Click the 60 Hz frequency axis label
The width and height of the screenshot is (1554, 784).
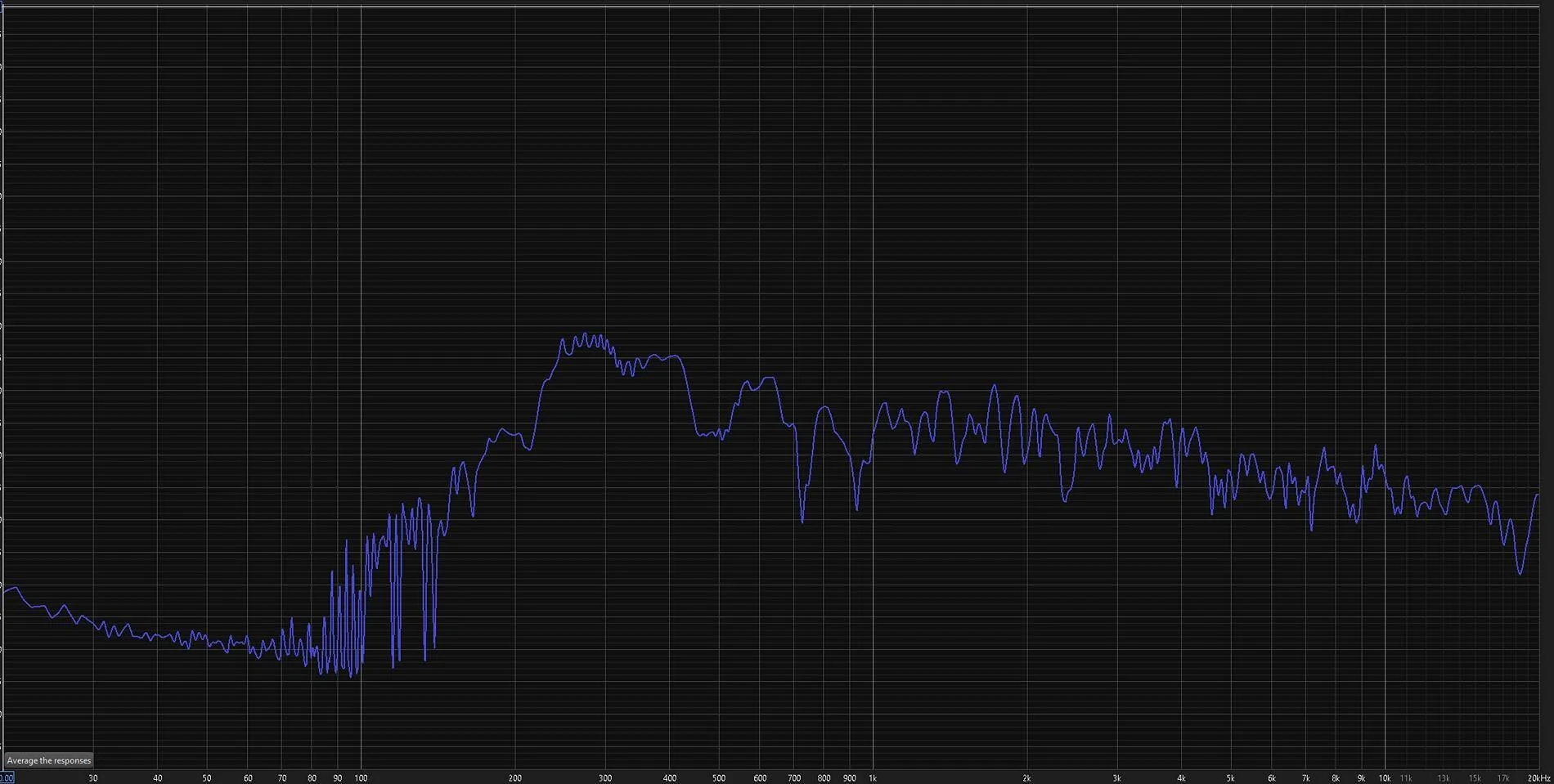tap(248, 778)
